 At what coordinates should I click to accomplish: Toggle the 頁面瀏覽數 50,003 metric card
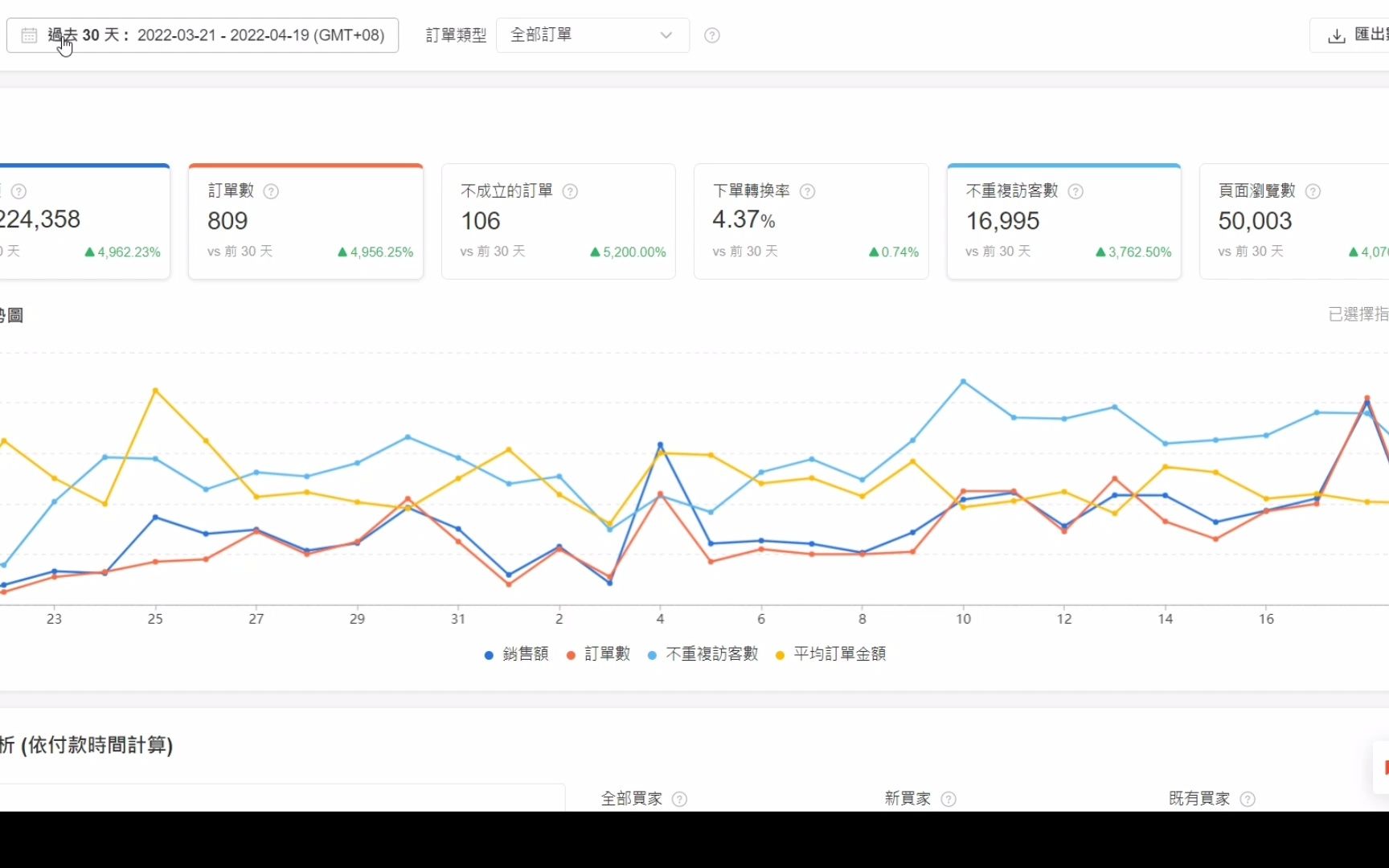click(x=1294, y=222)
